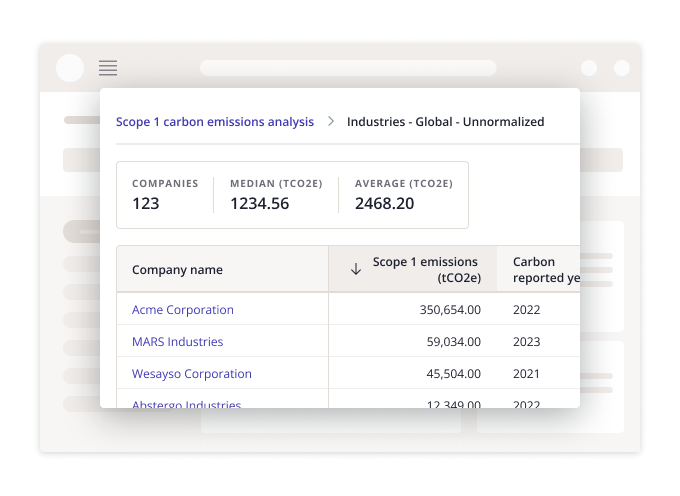
Task: Click Industries - Global - Unnormalized breadcrumb text
Action: [445, 122]
